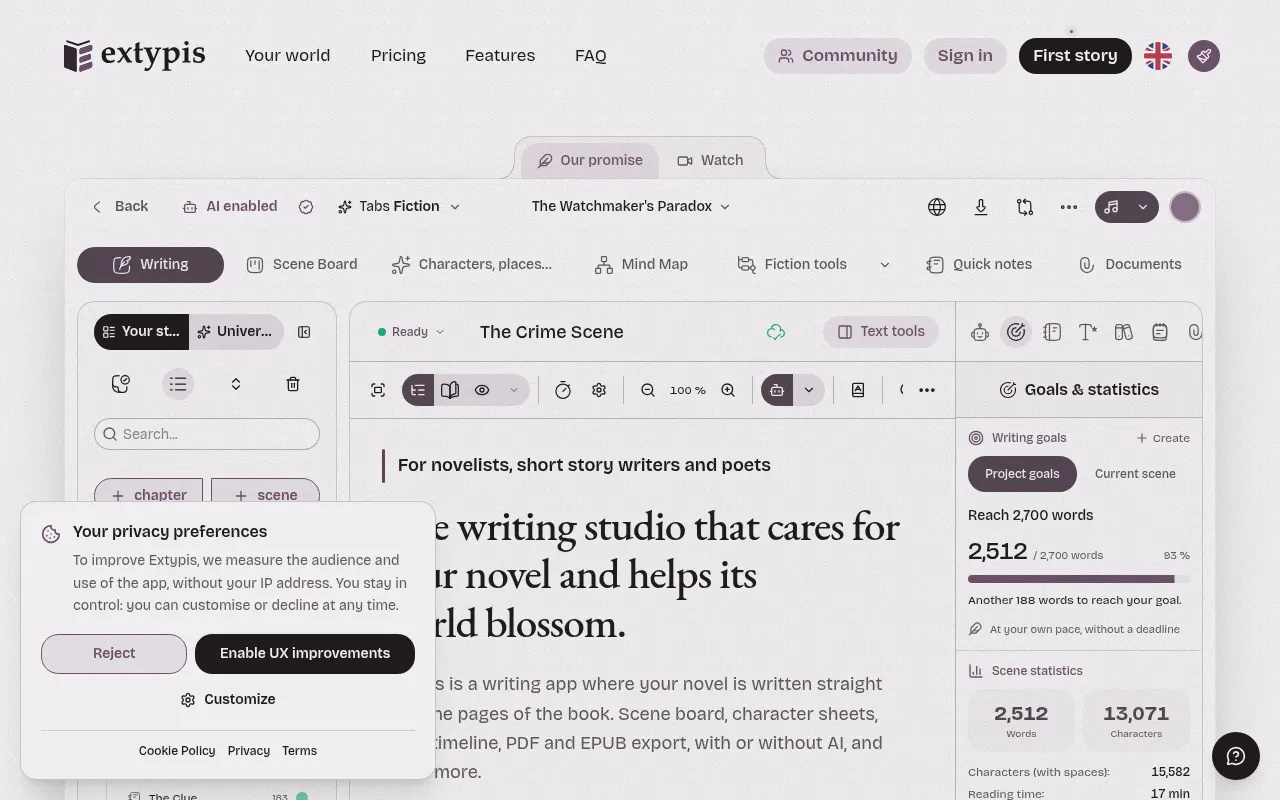The image size is (1280, 800).
Task: Click Enable UX improvements button
Action: [x=305, y=654]
